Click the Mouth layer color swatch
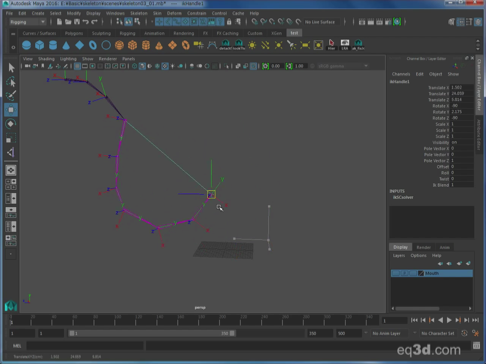The width and height of the screenshot is (486, 364). click(421, 273)
